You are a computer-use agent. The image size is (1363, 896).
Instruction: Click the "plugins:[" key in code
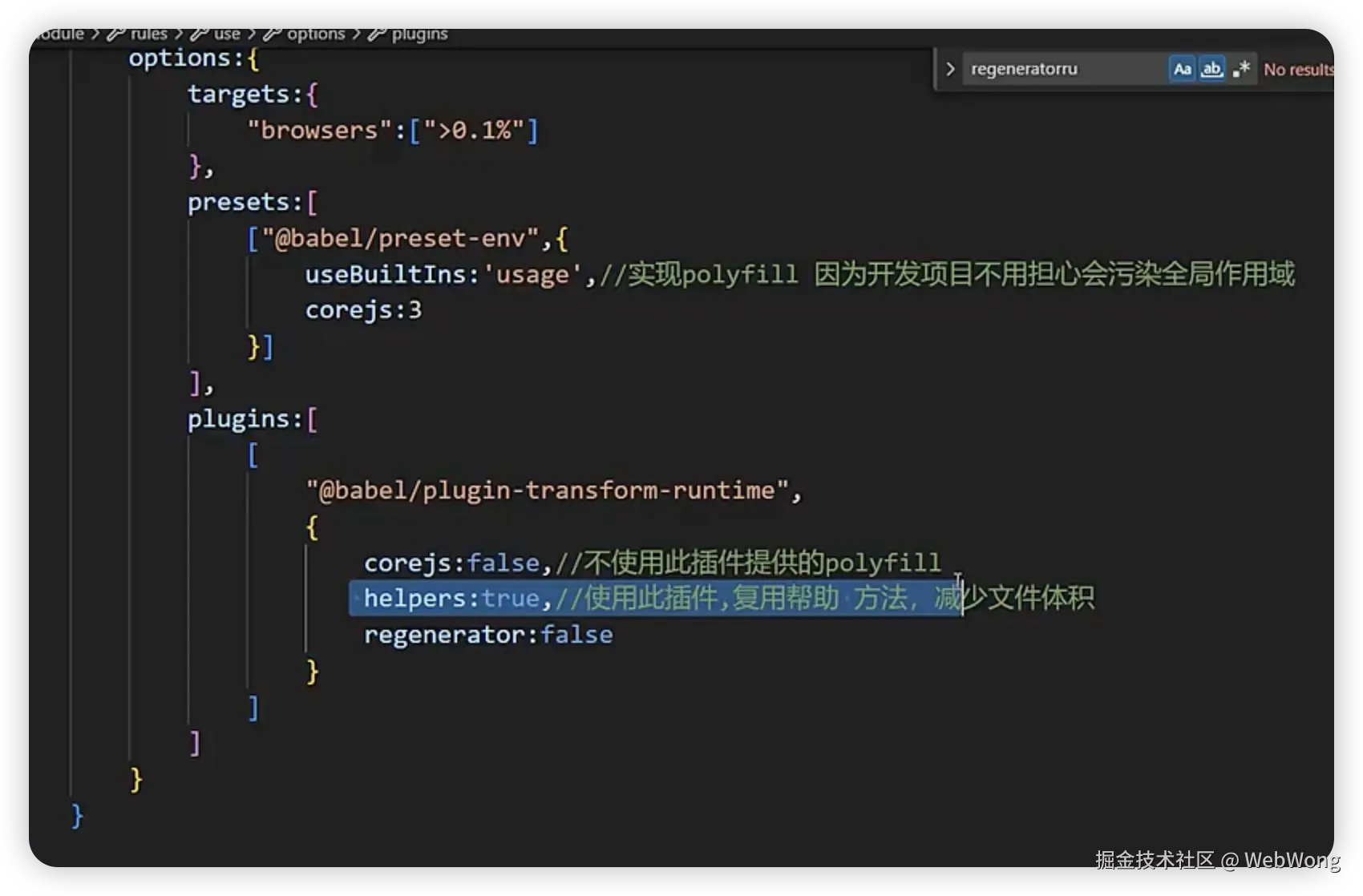pyautogui.click(x=253, y=418)
